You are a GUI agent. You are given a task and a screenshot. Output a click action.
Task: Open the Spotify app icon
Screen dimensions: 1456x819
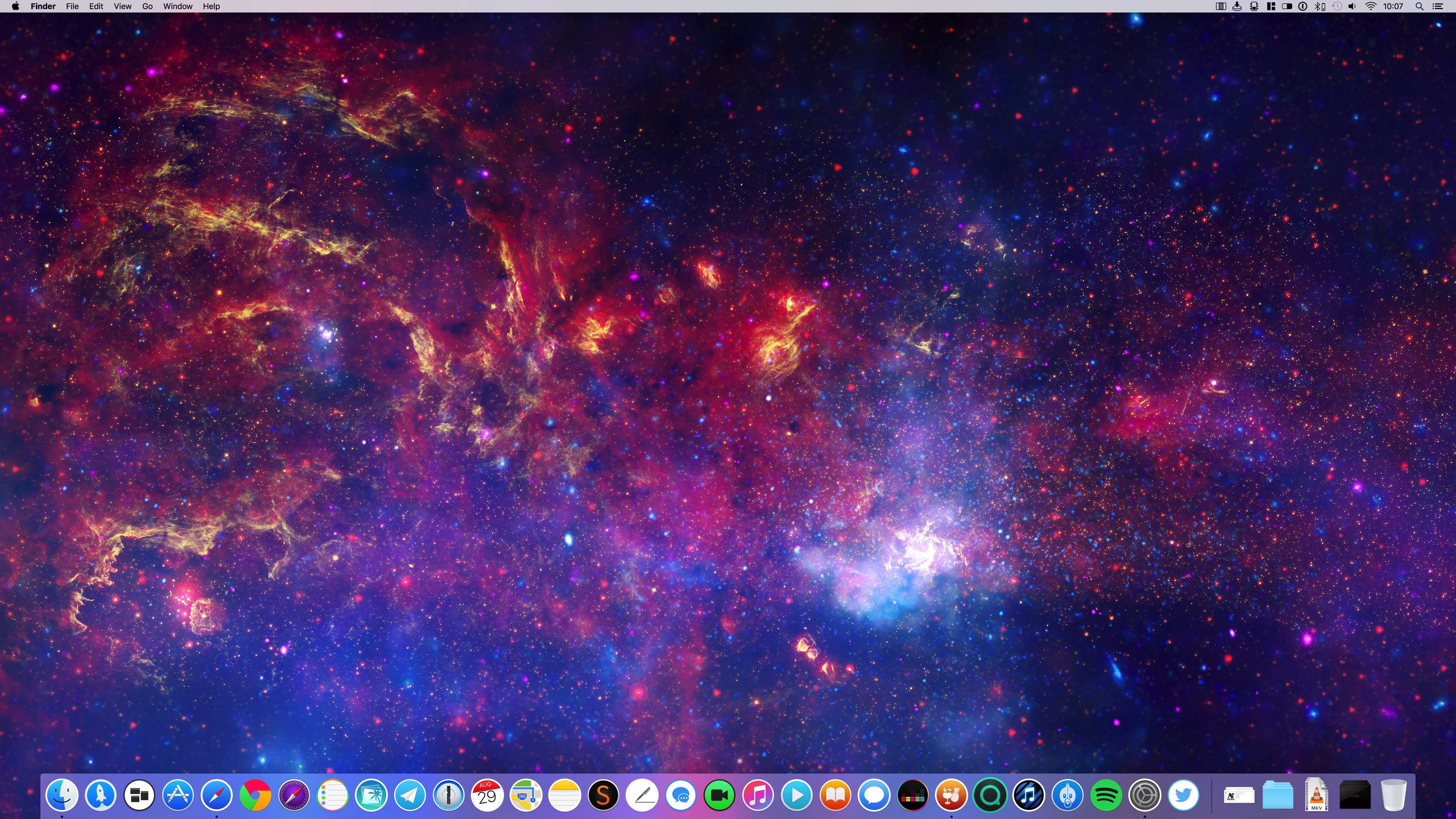point(1106,795)
